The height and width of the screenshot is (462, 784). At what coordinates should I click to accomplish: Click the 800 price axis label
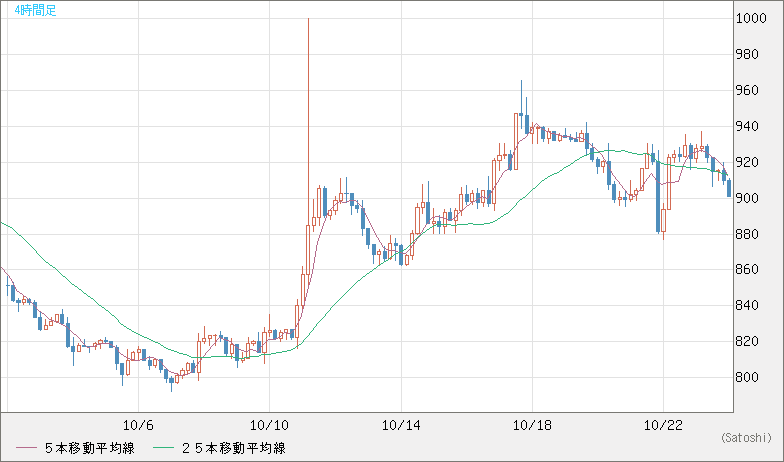click(749, 378)
